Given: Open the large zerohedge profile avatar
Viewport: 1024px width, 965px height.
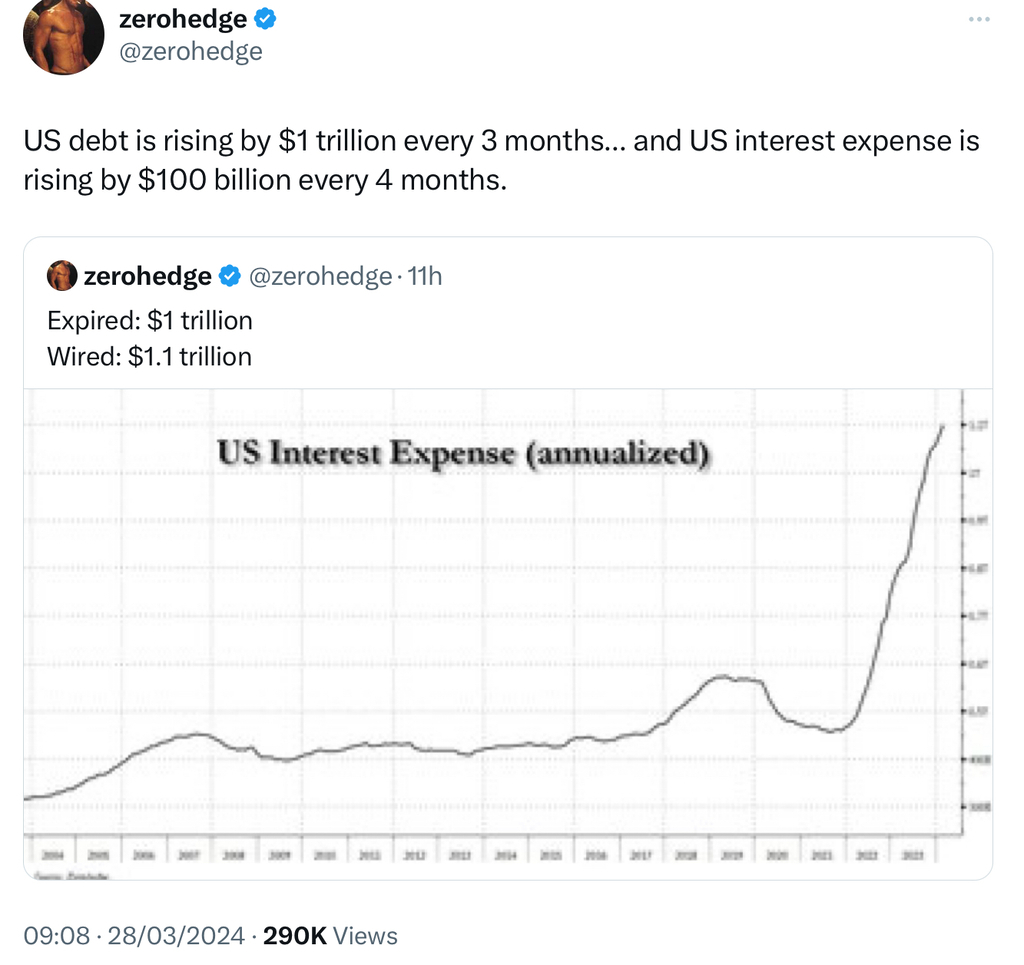Looking at the screenshot, I should [x=63, y=38].
